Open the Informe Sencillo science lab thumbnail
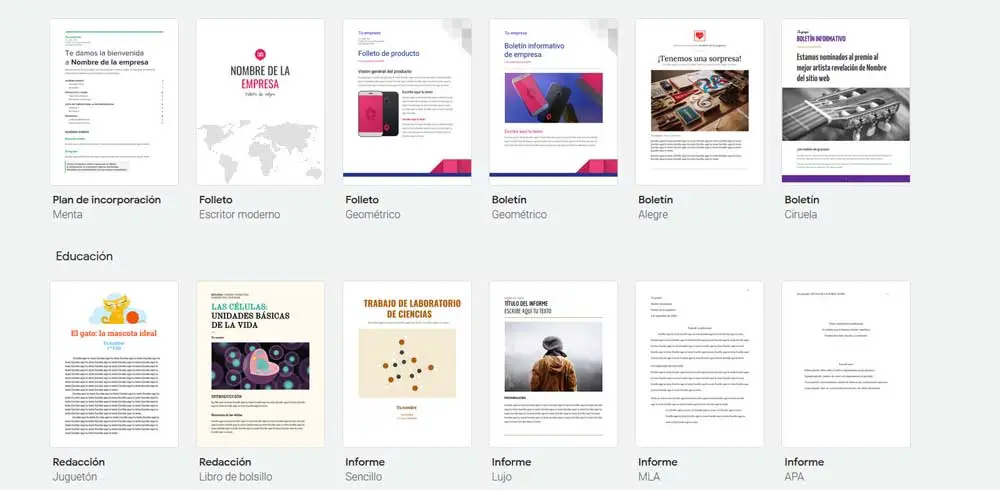This screenshot has height=490, width=1000. [x=407, y=364]
